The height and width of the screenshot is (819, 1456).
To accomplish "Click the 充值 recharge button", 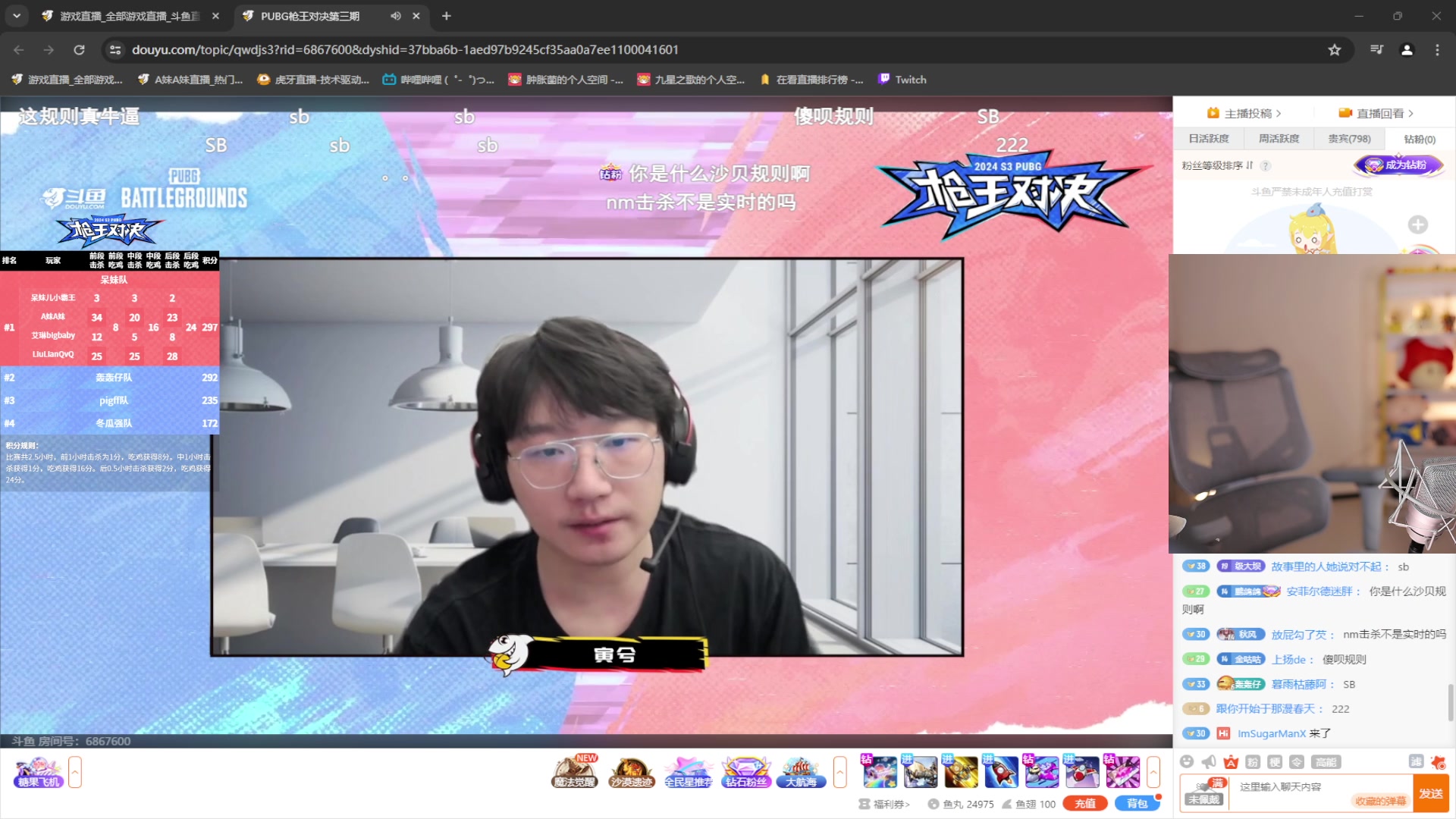I will coord(1084,804).
